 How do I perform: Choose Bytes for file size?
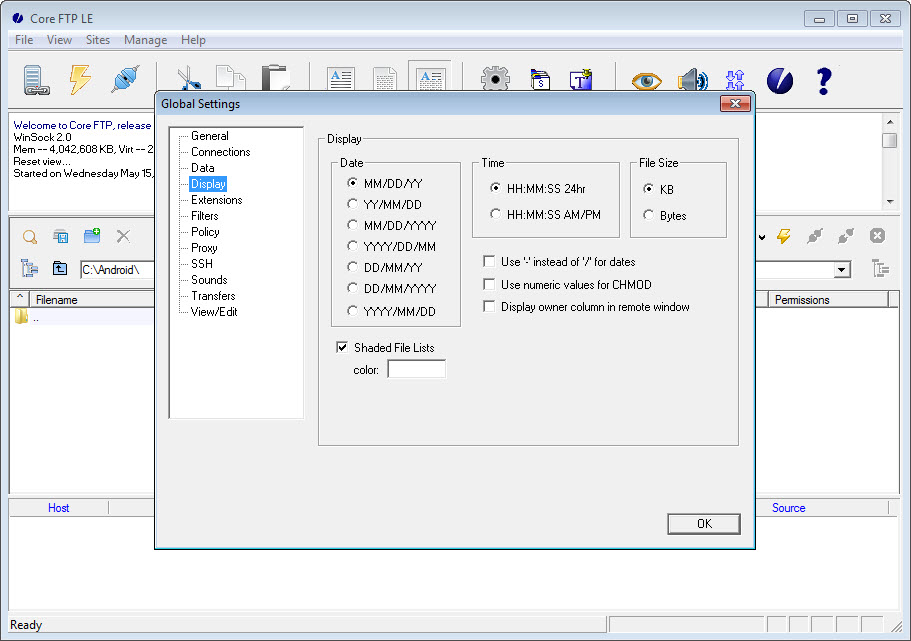(x=665, y=216)
